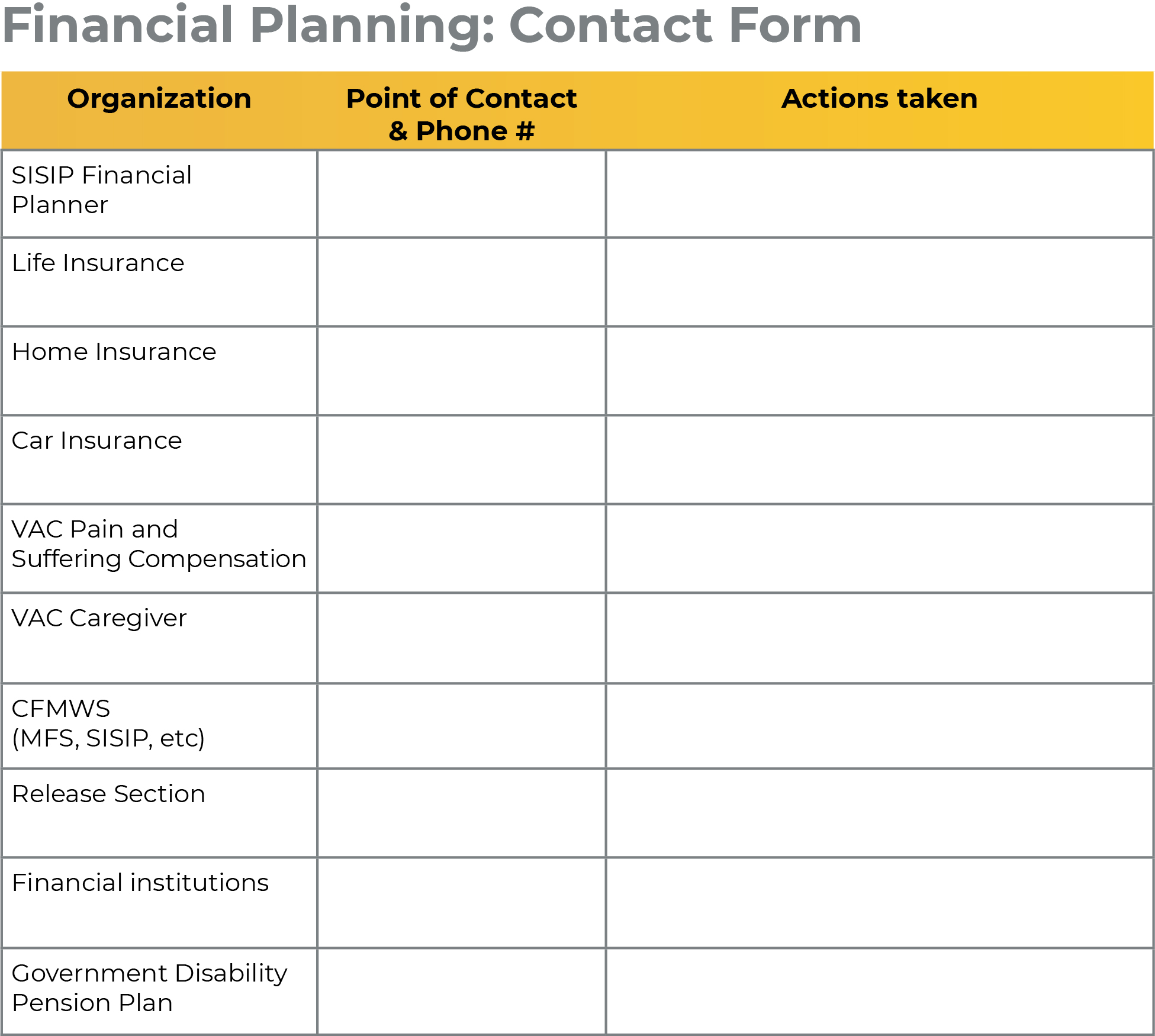Click the Point of Contact & Phone # header
Image resolution: width=1155 pixels, height=1036 pixels.
click(x=461, y=114)
